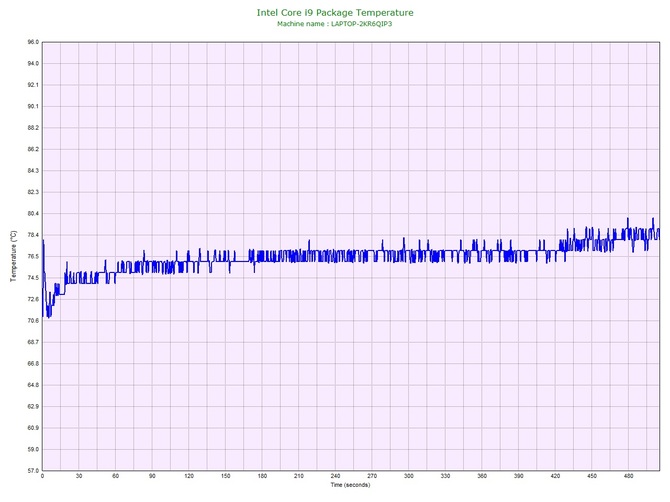Click the 240 seconds x-axis tick label
Viewport: 670px width, 502px height.
coord(335,476)
